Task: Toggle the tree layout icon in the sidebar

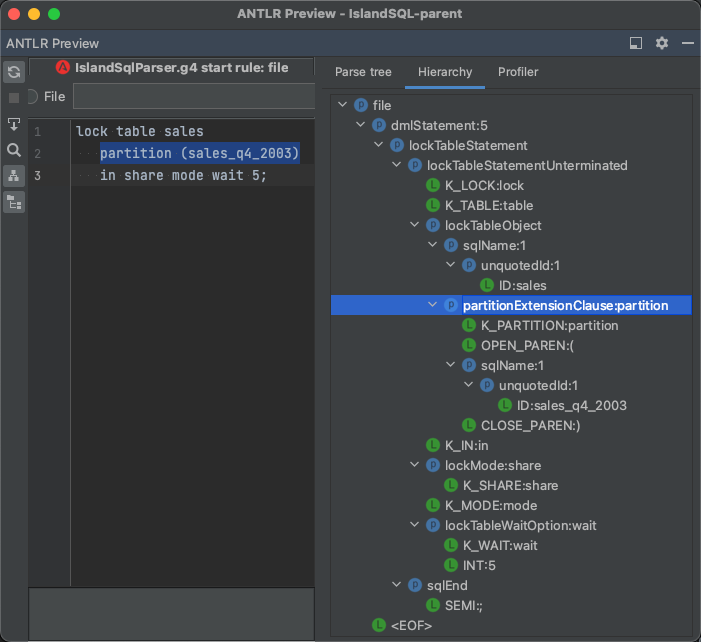Action: point(14,176)
